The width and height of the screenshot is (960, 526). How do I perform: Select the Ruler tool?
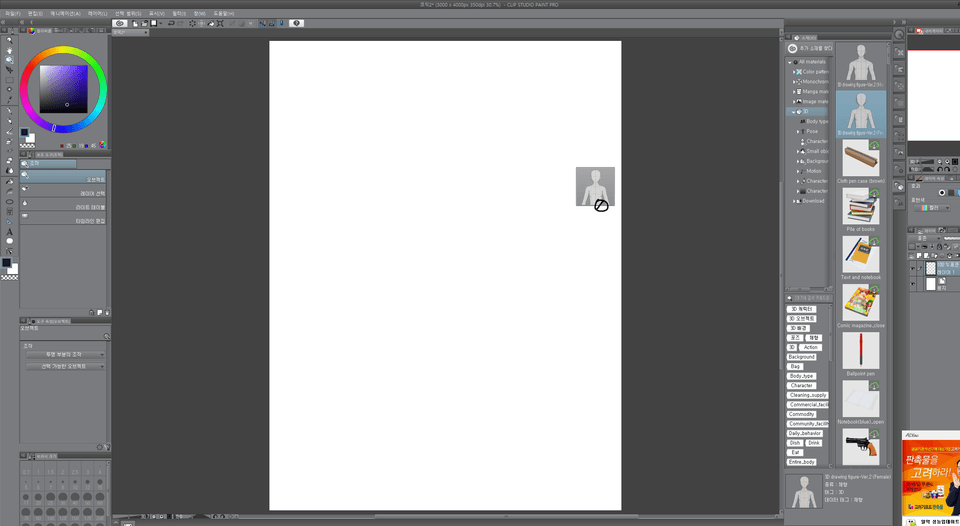pyautogui.click(x=9, y=221)
